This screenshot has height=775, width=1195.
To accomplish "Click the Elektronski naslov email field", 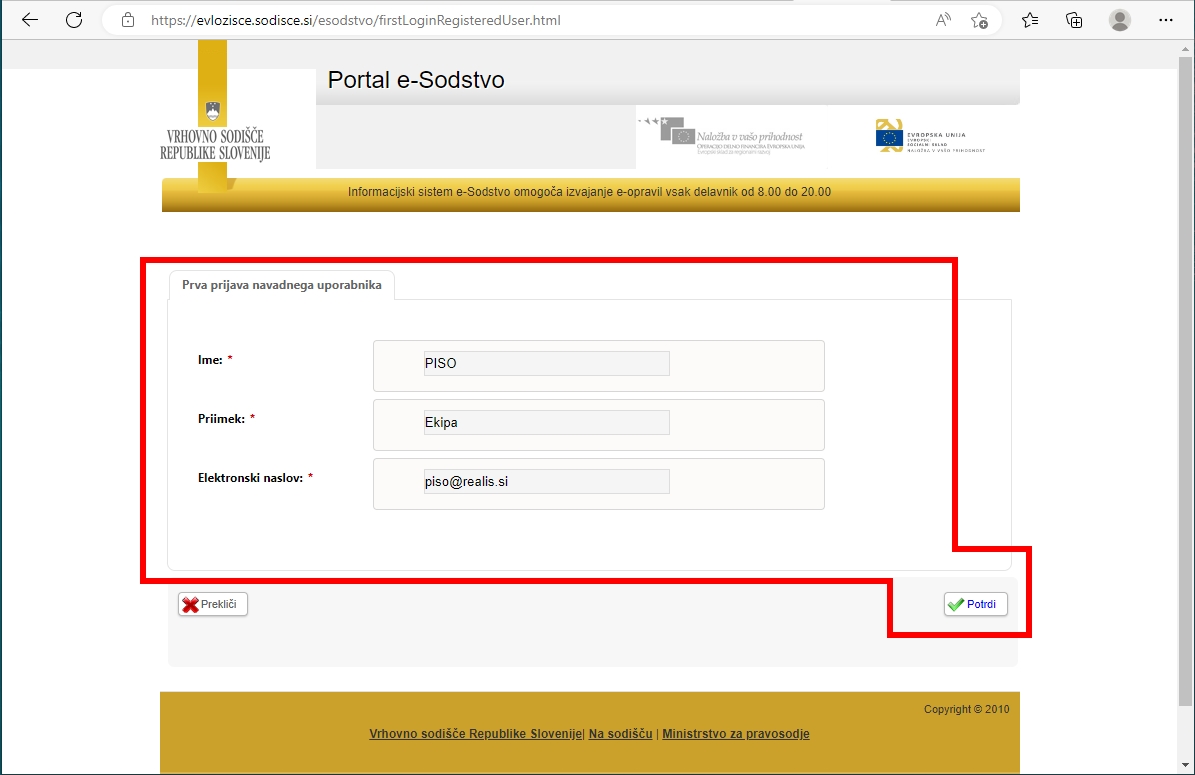I will point(546,482).
